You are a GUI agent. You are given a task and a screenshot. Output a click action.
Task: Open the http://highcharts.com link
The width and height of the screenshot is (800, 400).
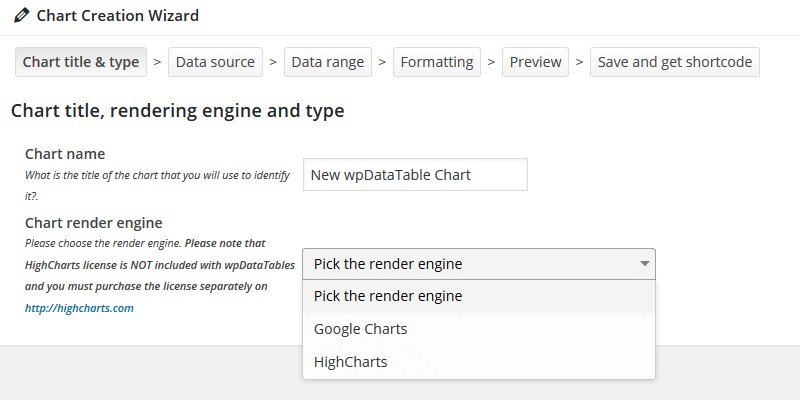79,308
